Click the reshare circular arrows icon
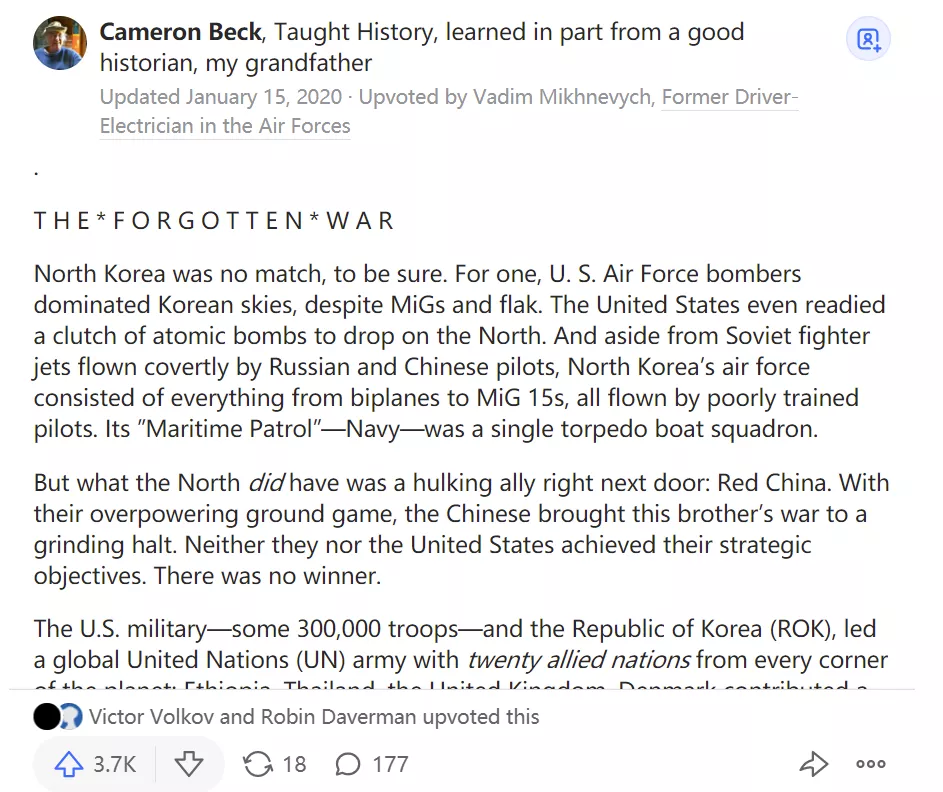The image size is (943, 792). (258, 765)
